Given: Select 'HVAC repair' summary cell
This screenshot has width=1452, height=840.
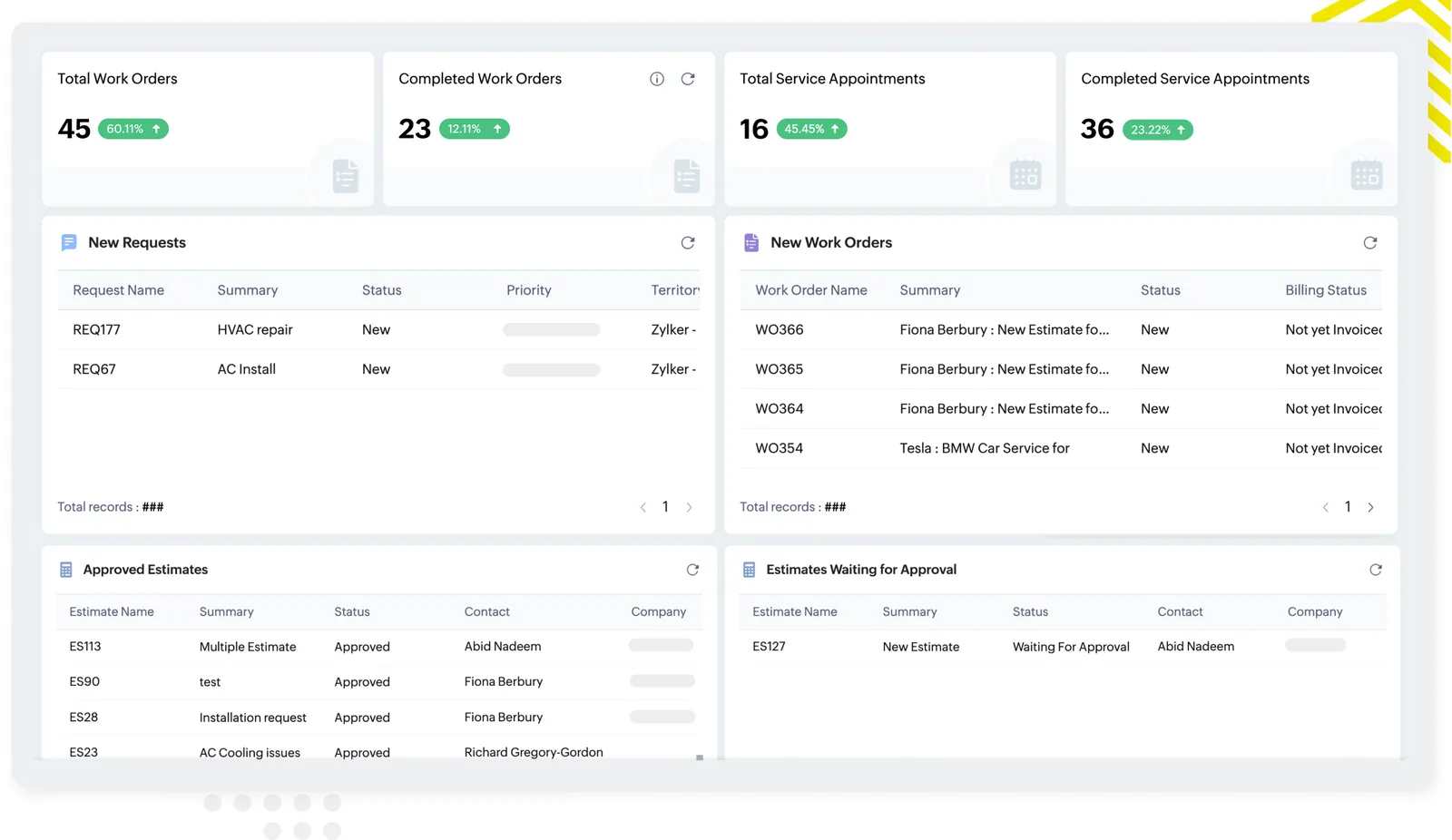Looking at the screenshot, I should 255,329.
